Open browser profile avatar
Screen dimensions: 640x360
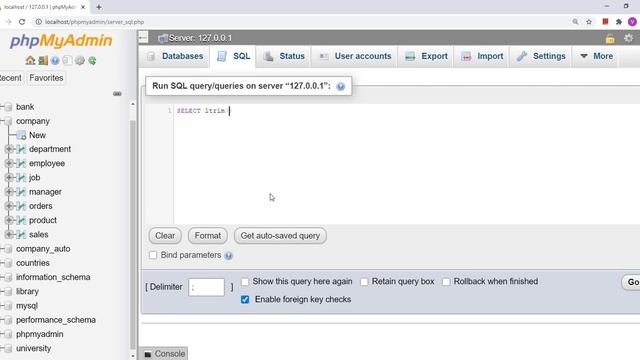(632, 22)
